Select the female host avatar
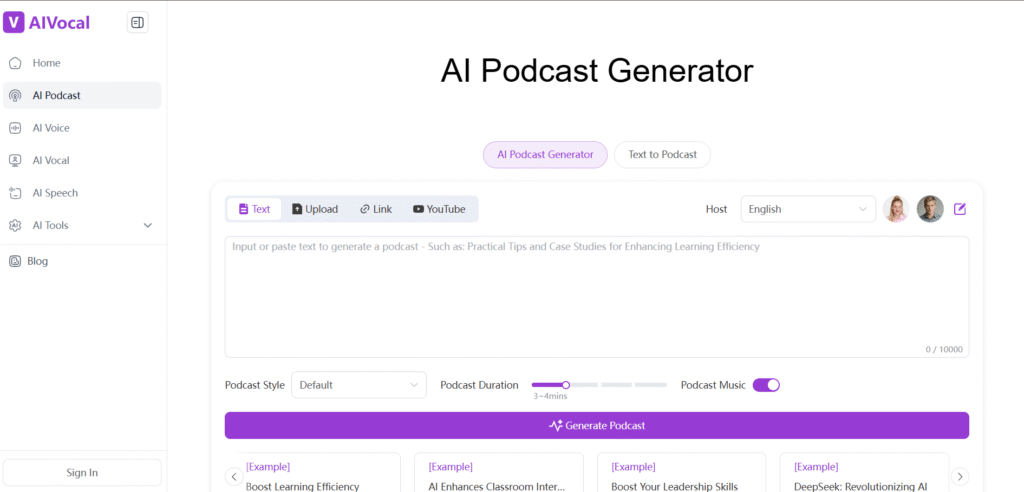The height and width of the screenshot is (492, 1024). point(896,209)
